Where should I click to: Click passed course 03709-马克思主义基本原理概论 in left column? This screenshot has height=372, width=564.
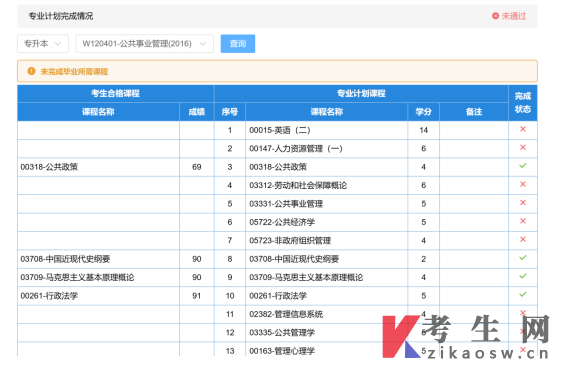coord(77,277)
